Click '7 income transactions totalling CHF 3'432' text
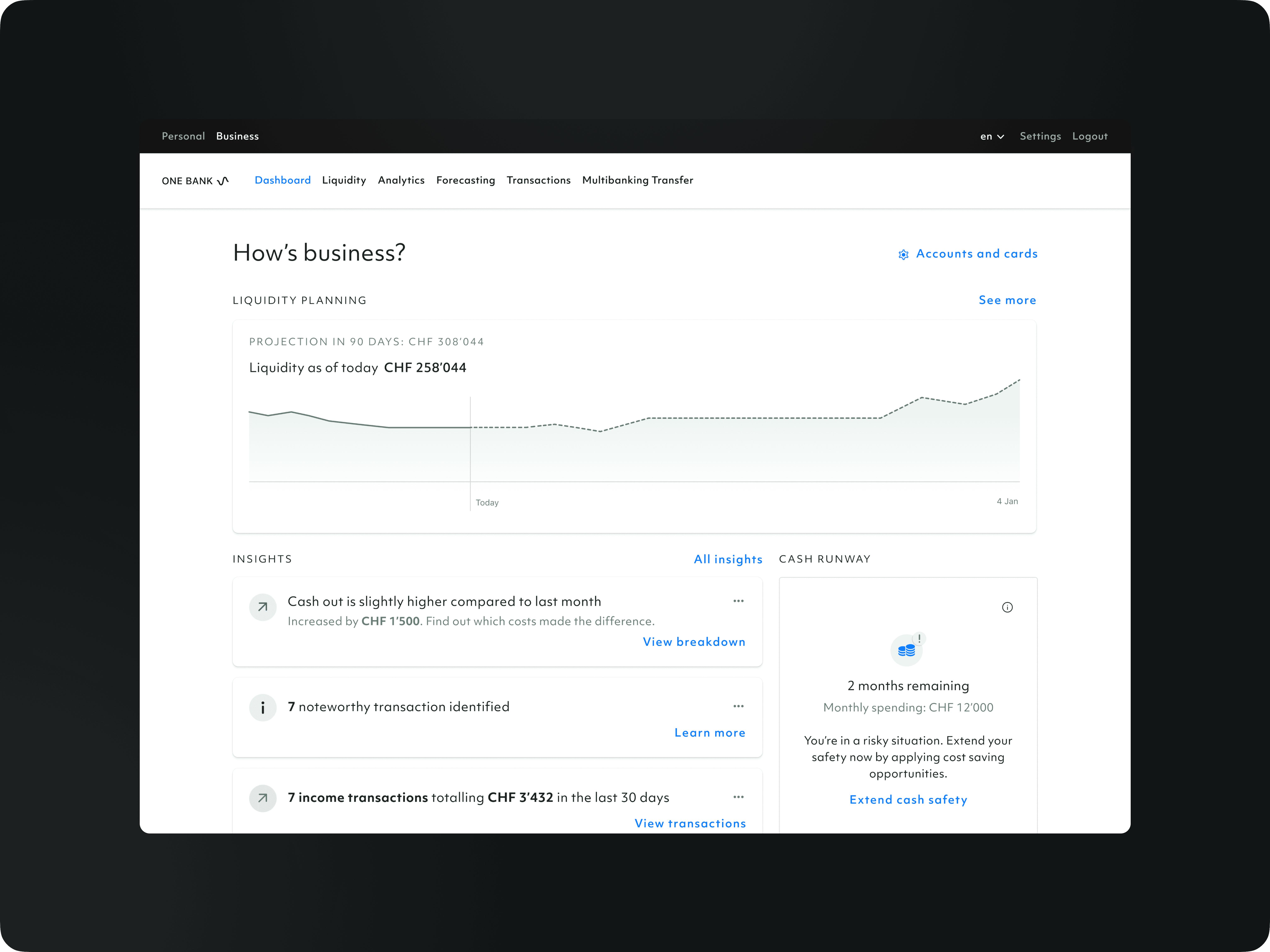Image resolution: width=1270 pixels, height=952 pixels. coord(478,798)
